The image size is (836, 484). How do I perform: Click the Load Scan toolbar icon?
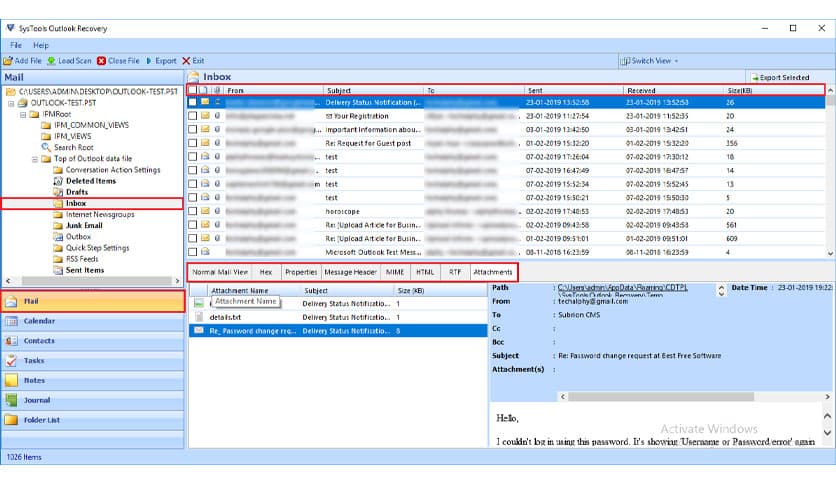point(51,61)
